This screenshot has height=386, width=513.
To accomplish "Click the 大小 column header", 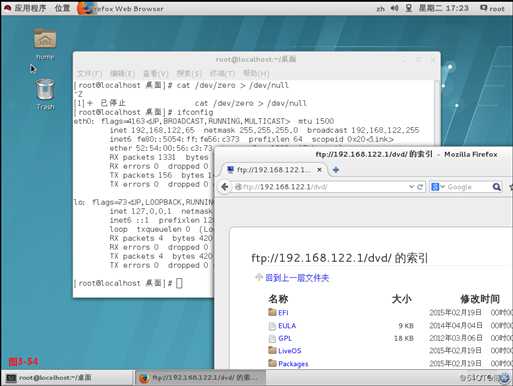I will pos(402,299).
